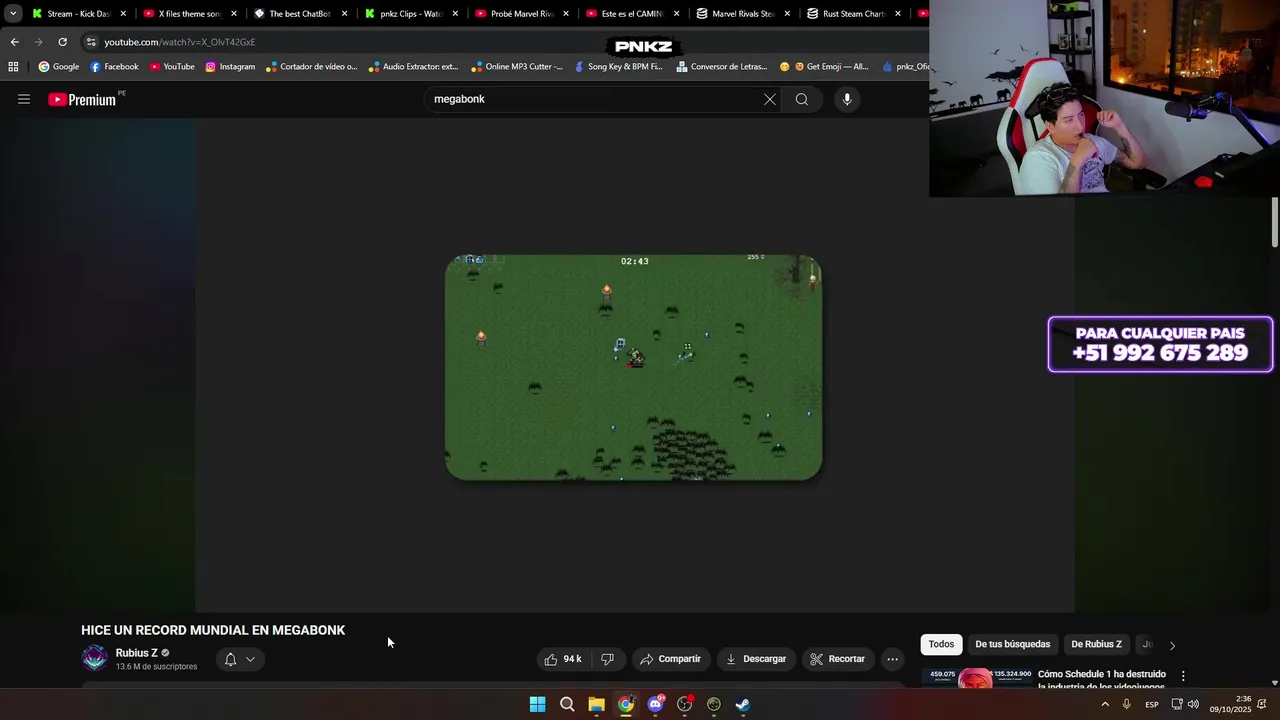Download video with Descargar button

[x=756, y=659]
